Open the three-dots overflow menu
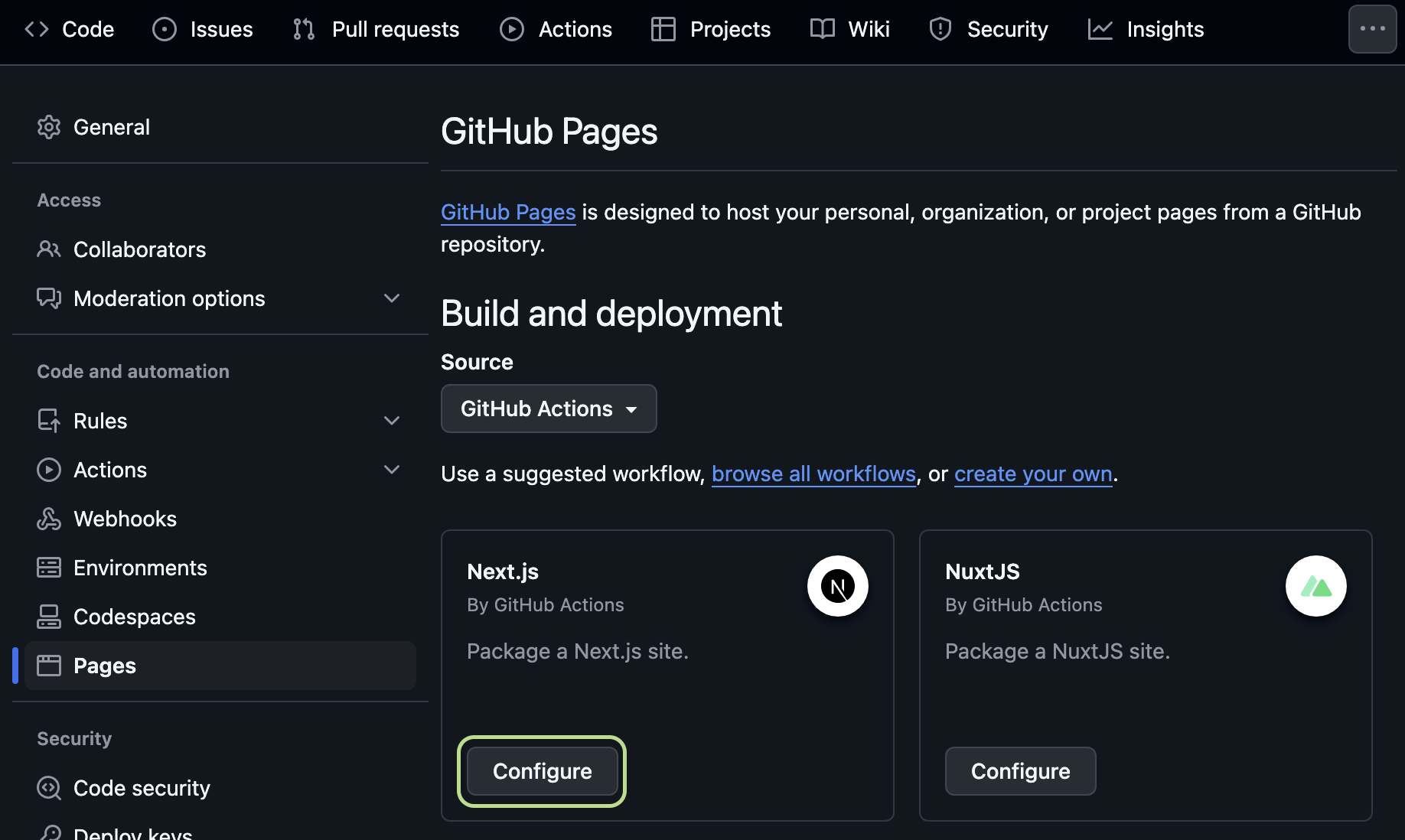The width and height of the screenshot is (1405, 840). pos(1373,29)
